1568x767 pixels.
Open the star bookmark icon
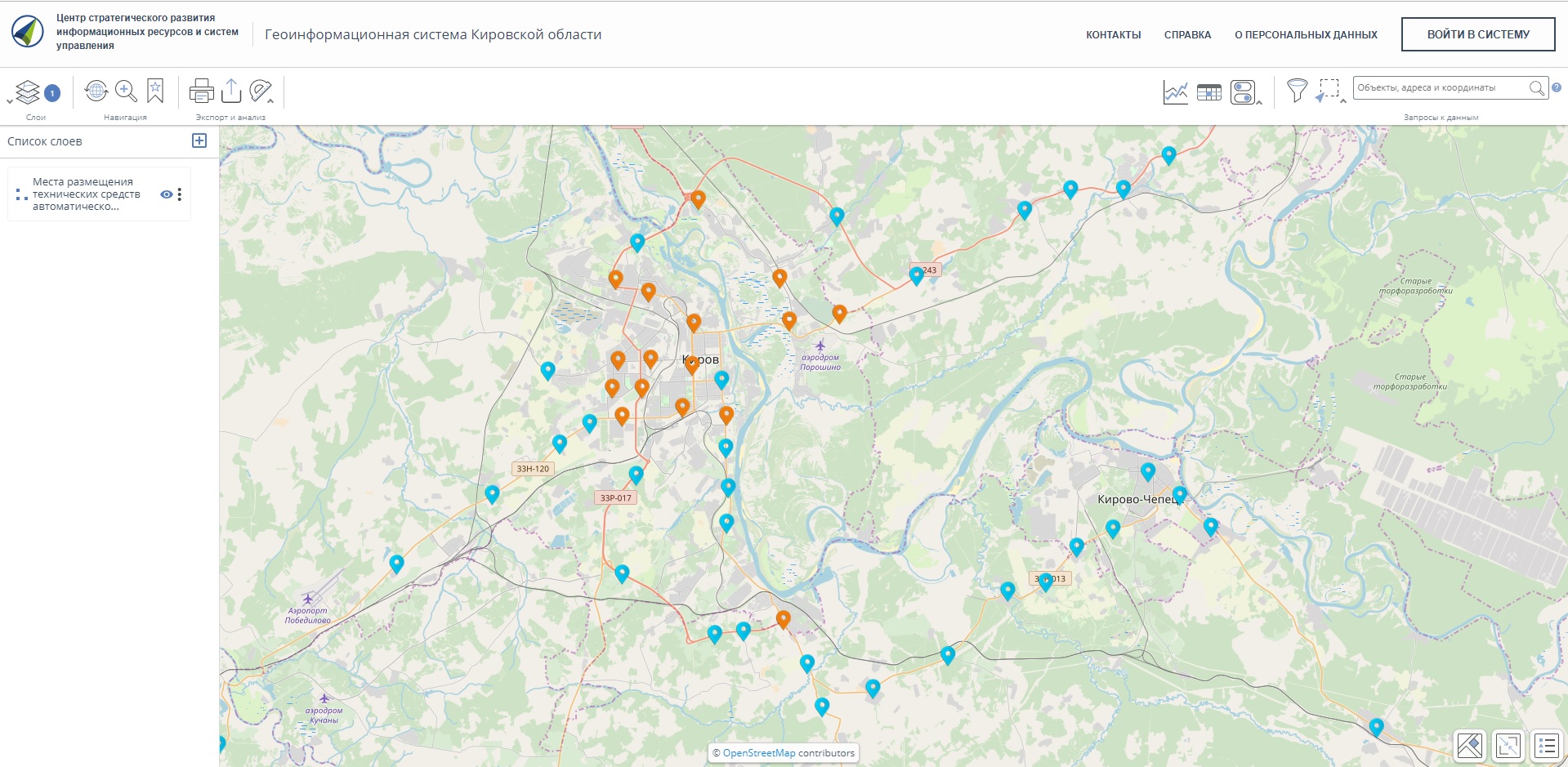(x=155, y=91)
